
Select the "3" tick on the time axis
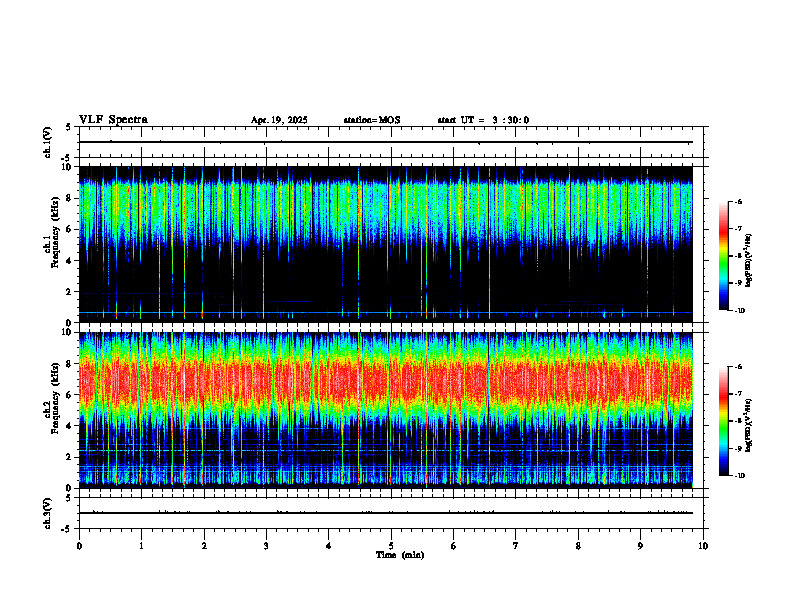pos(266,546)
